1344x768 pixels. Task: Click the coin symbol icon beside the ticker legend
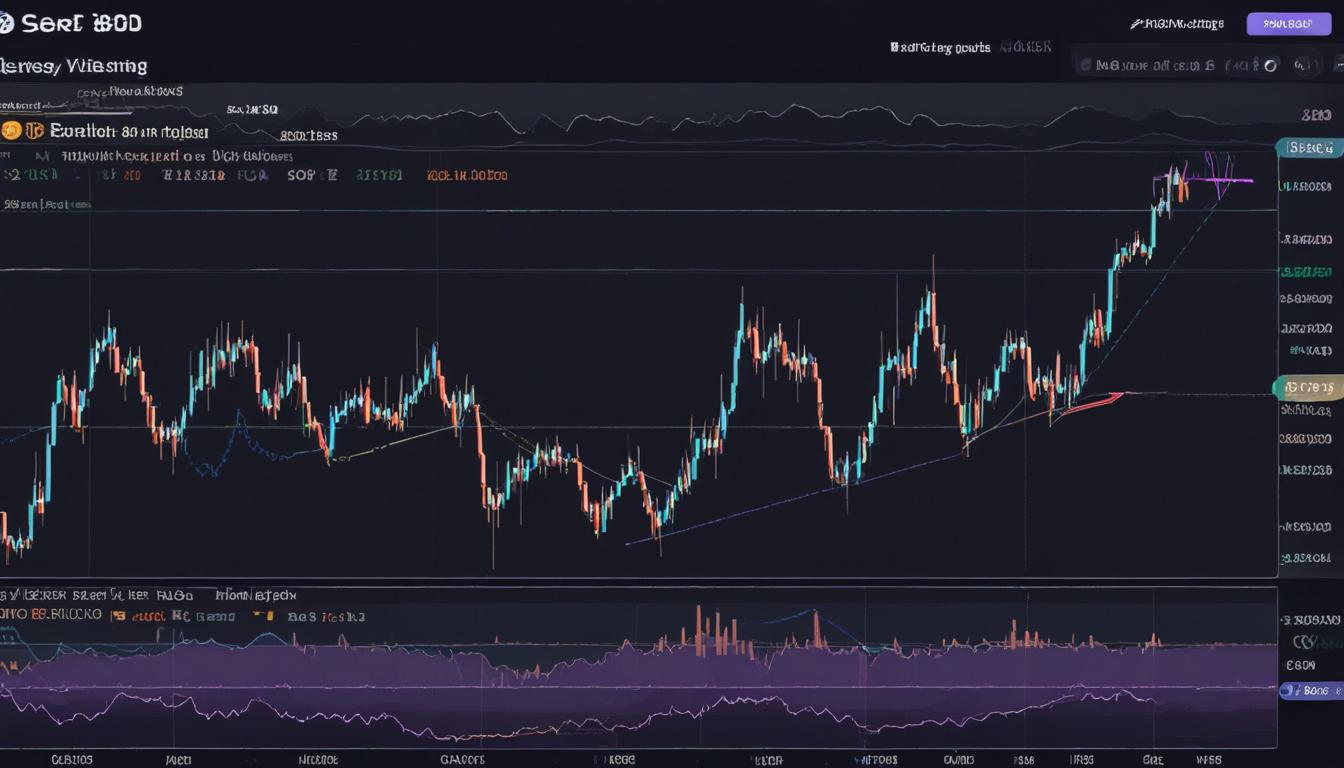(11, 130)
